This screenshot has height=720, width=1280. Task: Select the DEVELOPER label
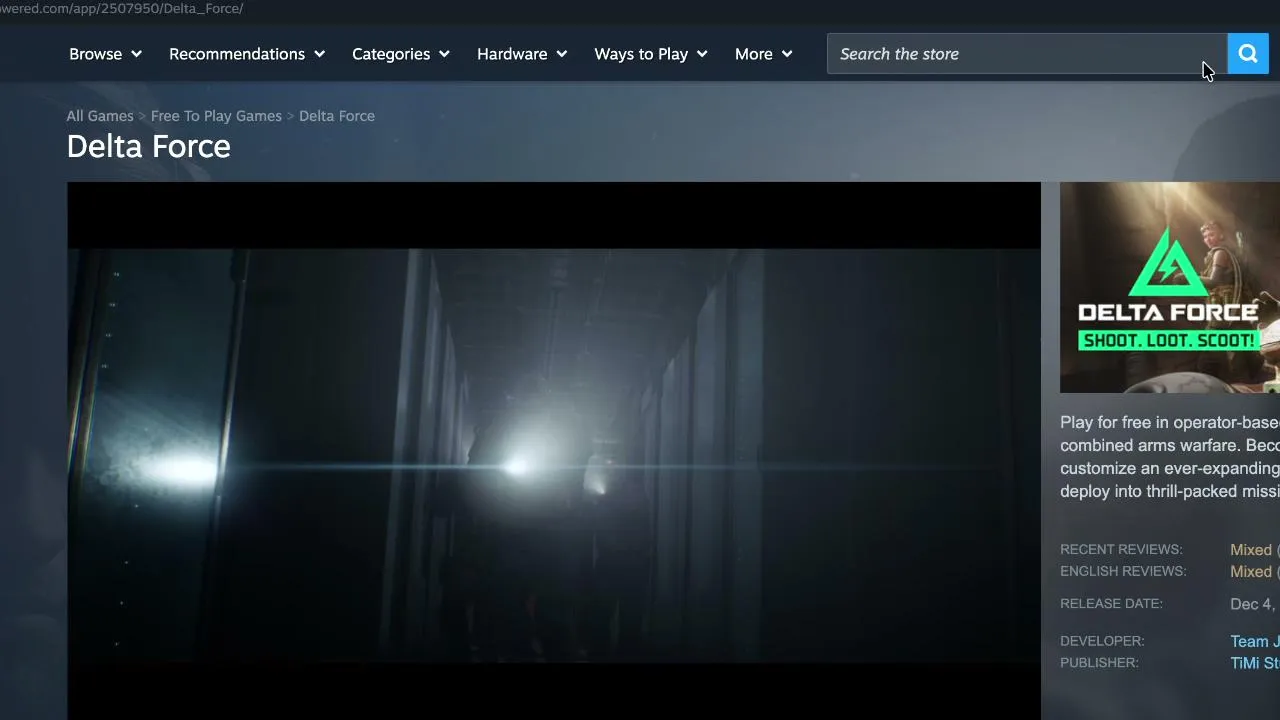tap(1102, 641)
